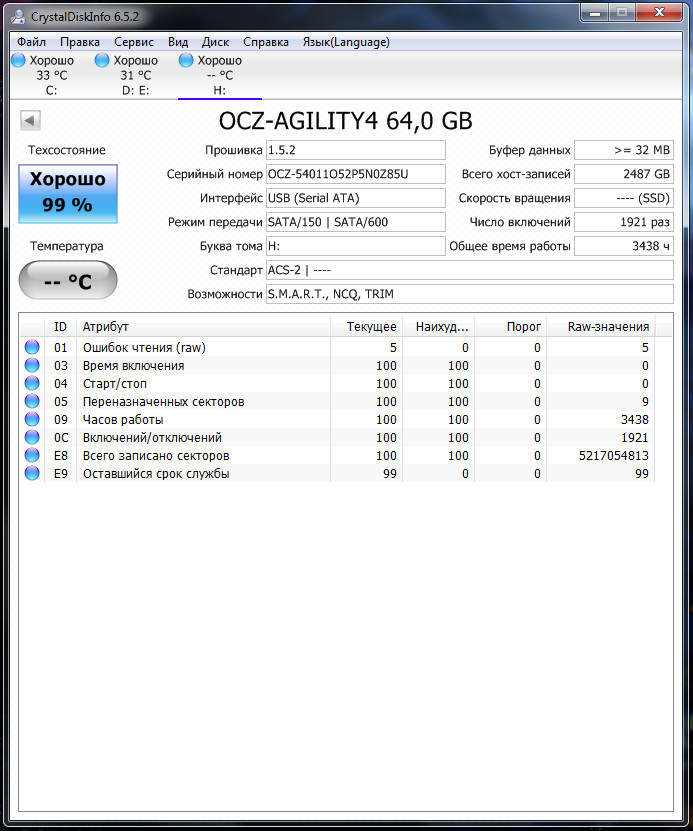This screenshot has height=831, width=693.
Task: Click the Возможности S.M.A.R.T., NCQ, TRIM field
Action: coord(469,294)
